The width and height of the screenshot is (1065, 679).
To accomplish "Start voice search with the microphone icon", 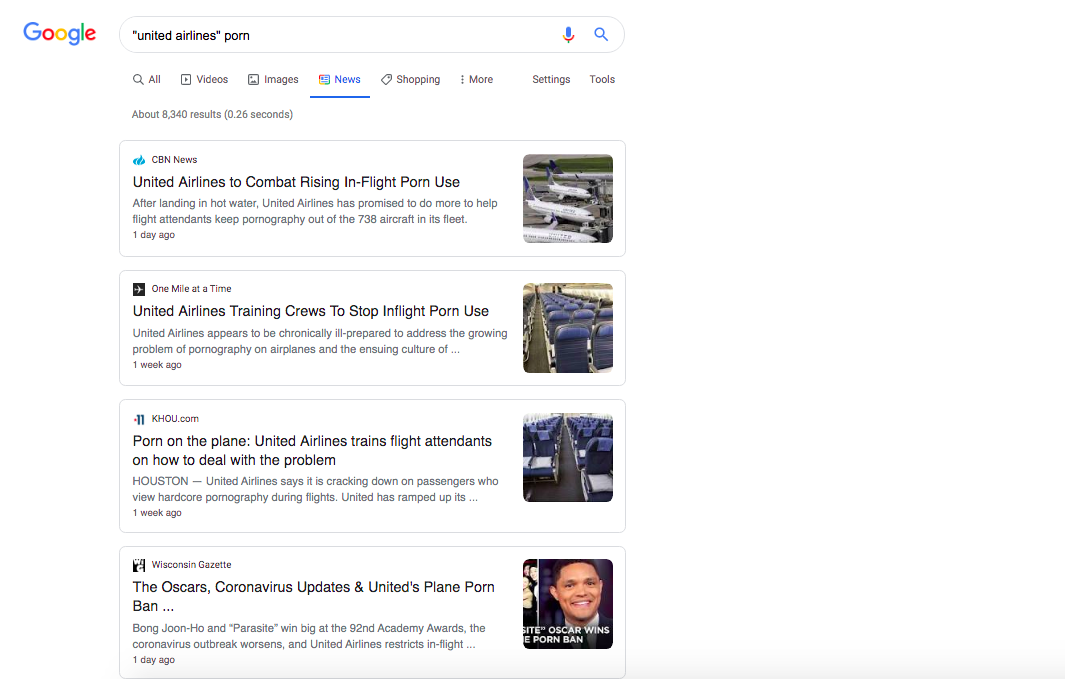I will click(568, 35).
